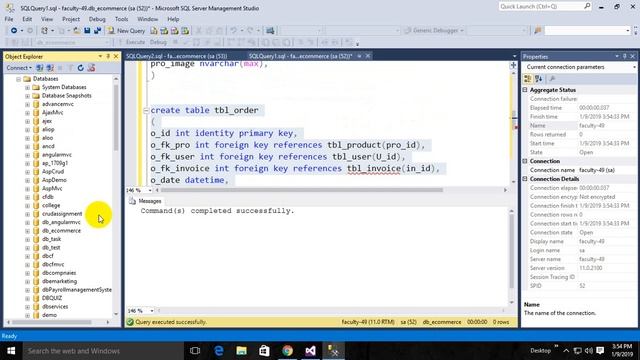Open Activity Monitor from the toolbar

[270, 31]
